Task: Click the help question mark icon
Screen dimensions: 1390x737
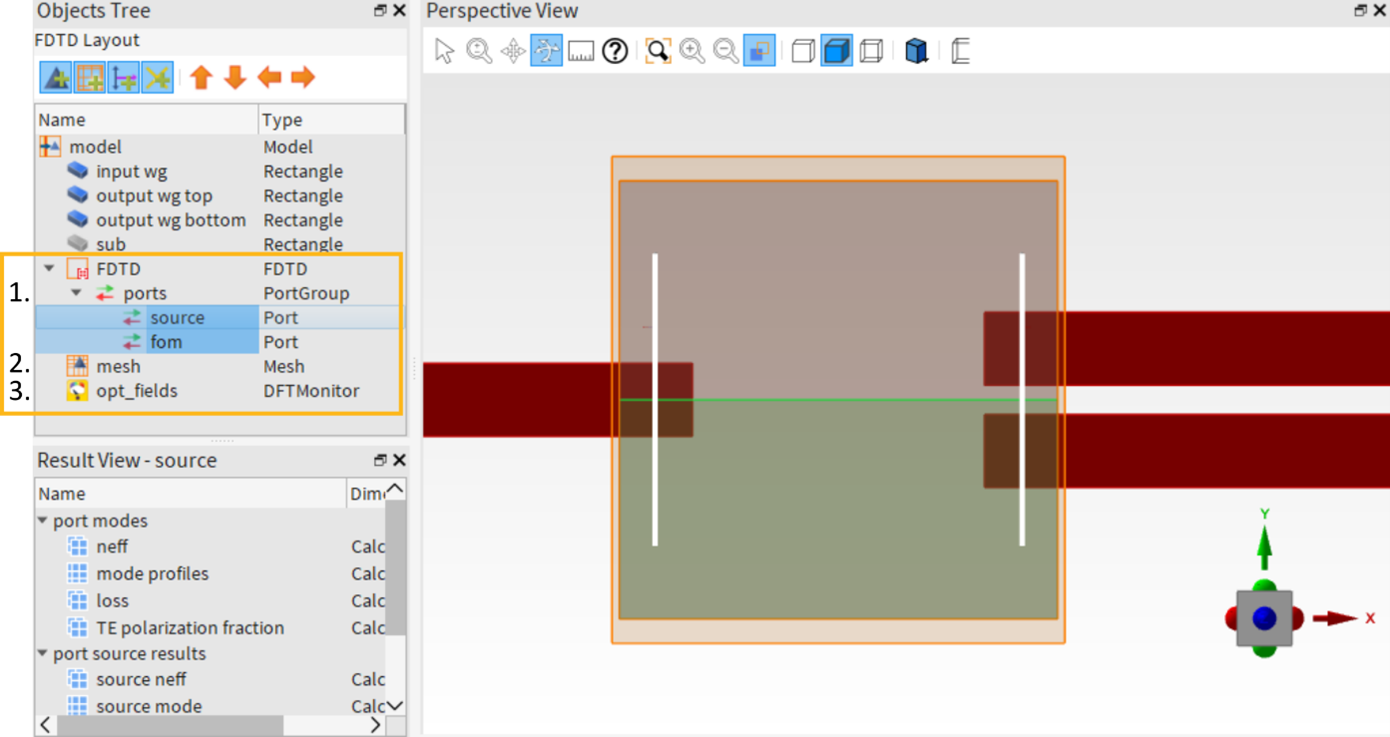Action: (615, 51)
